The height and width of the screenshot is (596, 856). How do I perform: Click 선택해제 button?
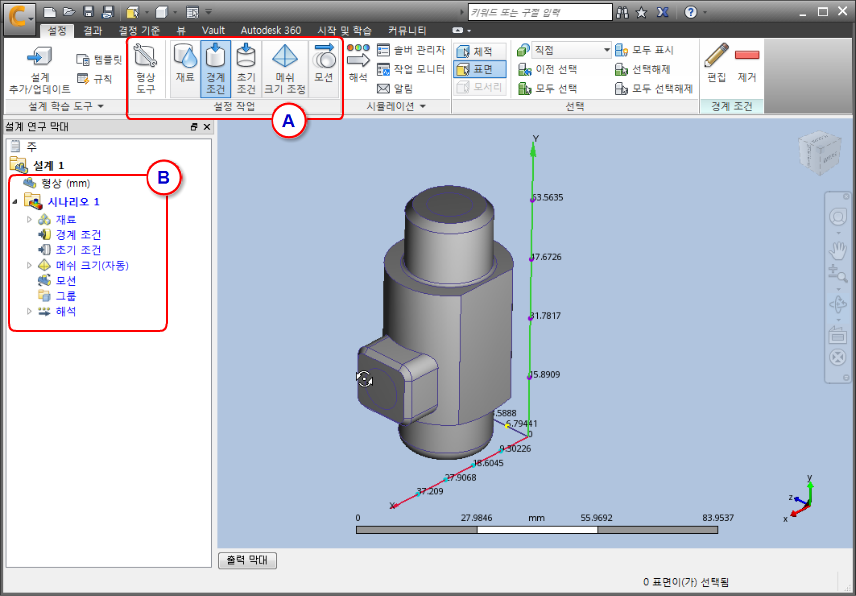pos(643,69)
